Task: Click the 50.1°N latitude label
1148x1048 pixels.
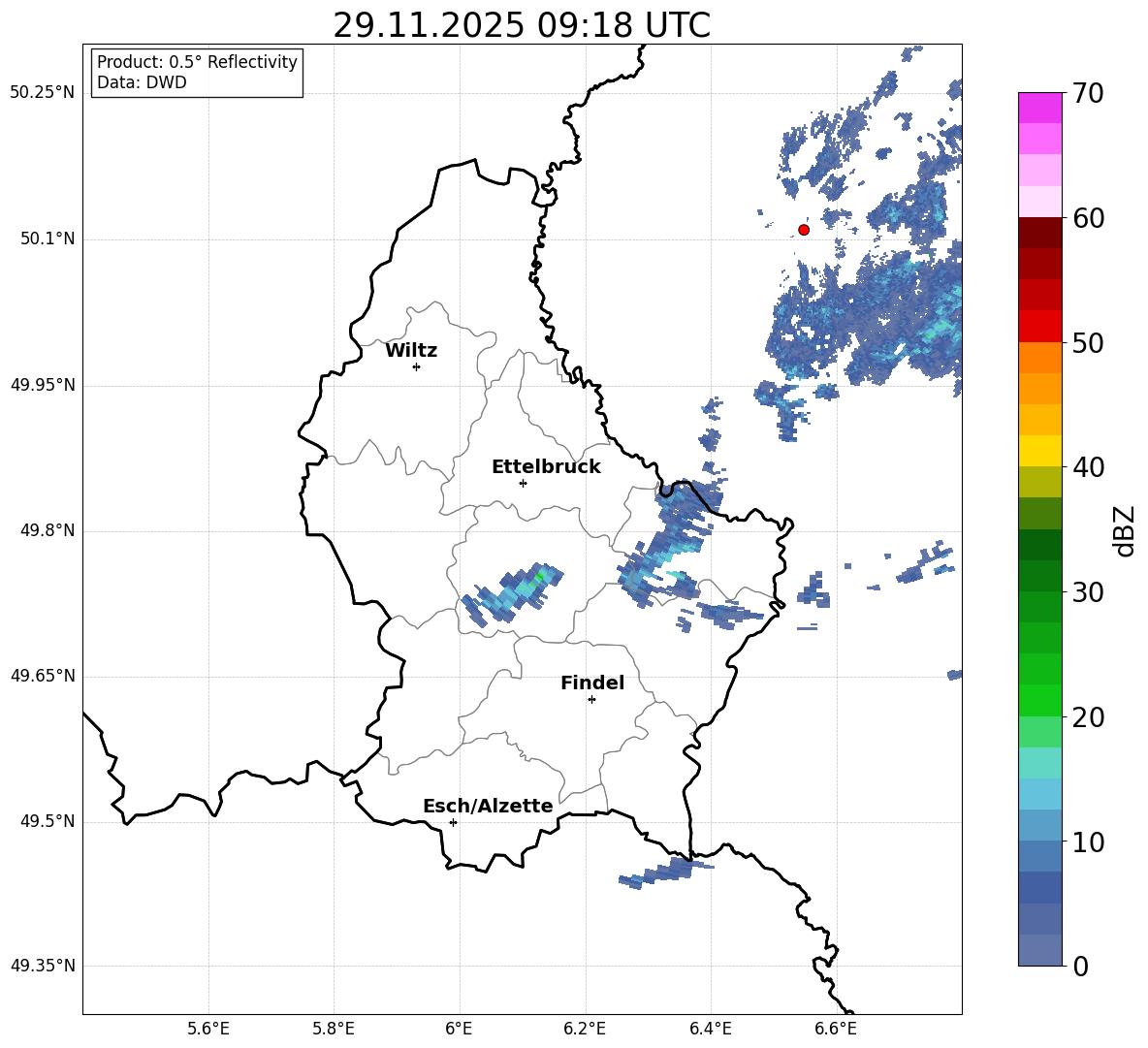Action: point(47,238)
